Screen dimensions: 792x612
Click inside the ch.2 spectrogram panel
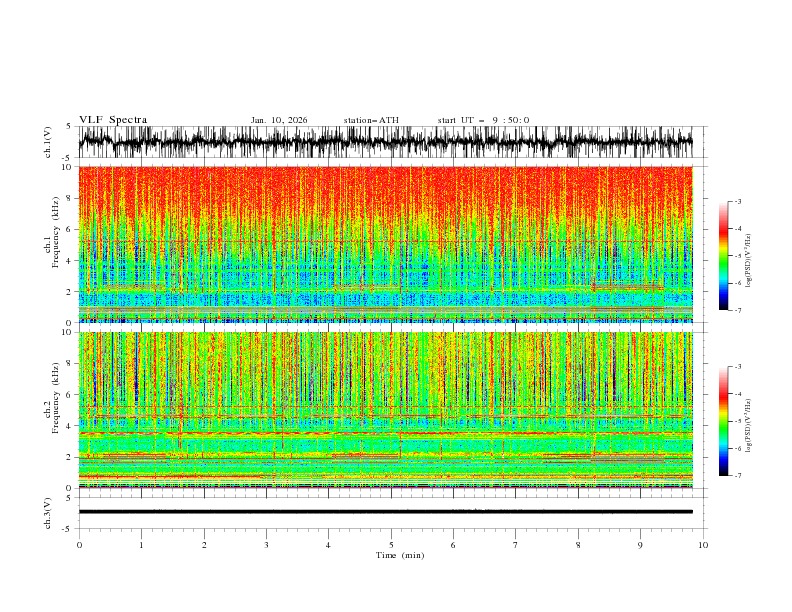point(385,410)
